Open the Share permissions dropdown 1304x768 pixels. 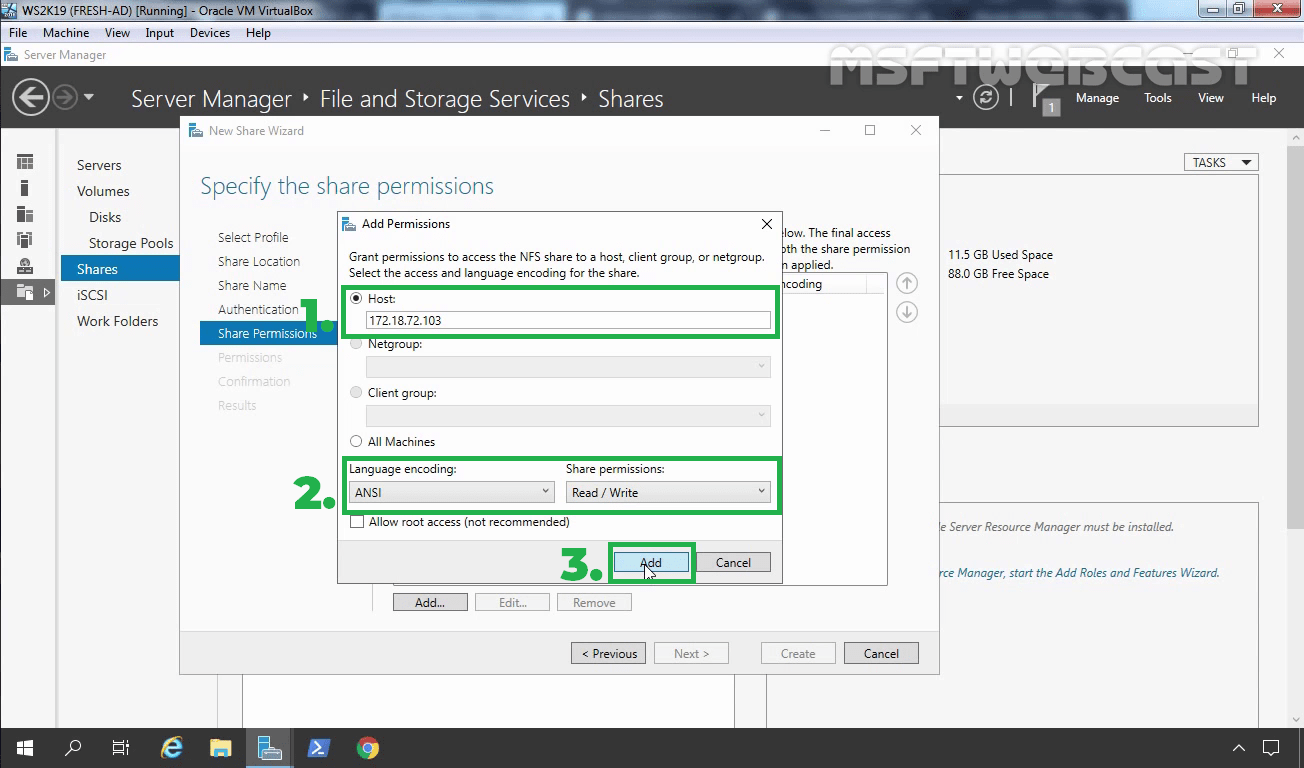(x=668, y=492)
